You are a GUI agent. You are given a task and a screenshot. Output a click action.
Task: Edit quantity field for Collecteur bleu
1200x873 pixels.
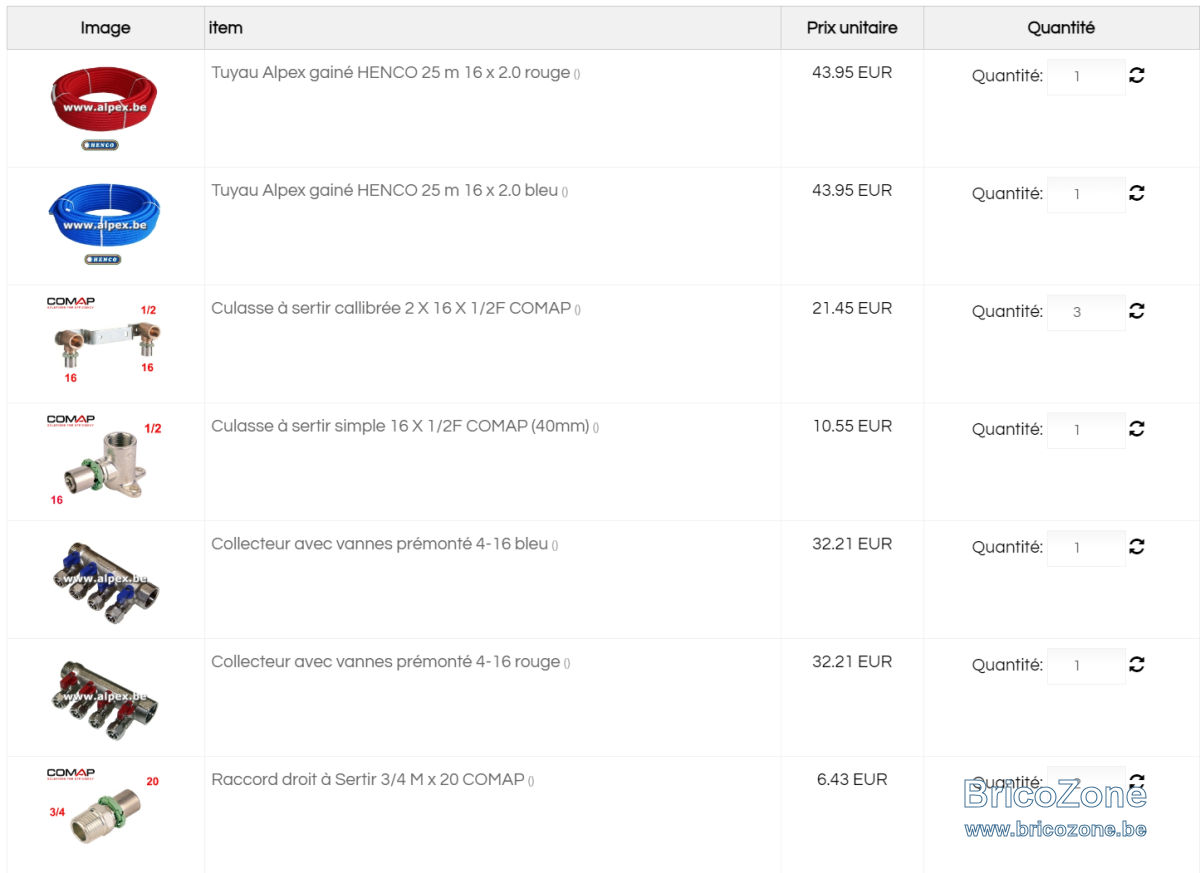(1086, 548)
